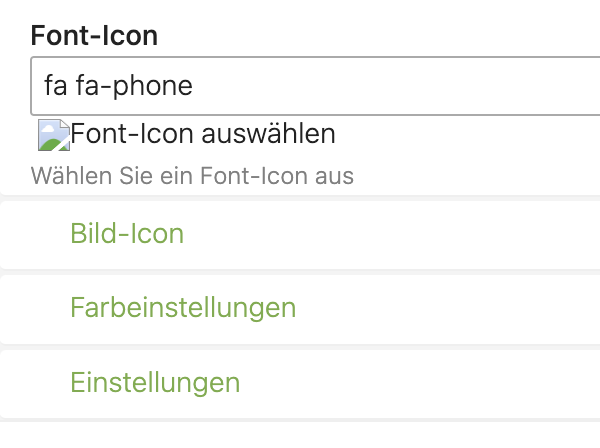Open color settings panel Farbeinstellungen

(183, 308)
